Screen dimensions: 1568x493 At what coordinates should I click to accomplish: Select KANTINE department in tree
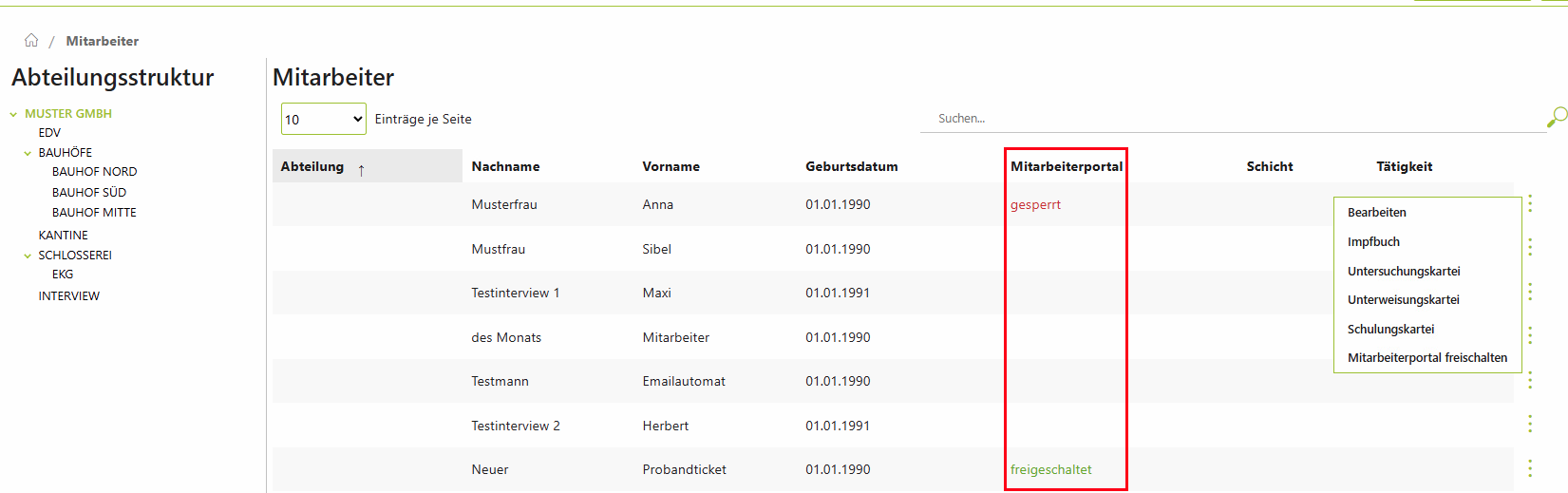[63, 236]
